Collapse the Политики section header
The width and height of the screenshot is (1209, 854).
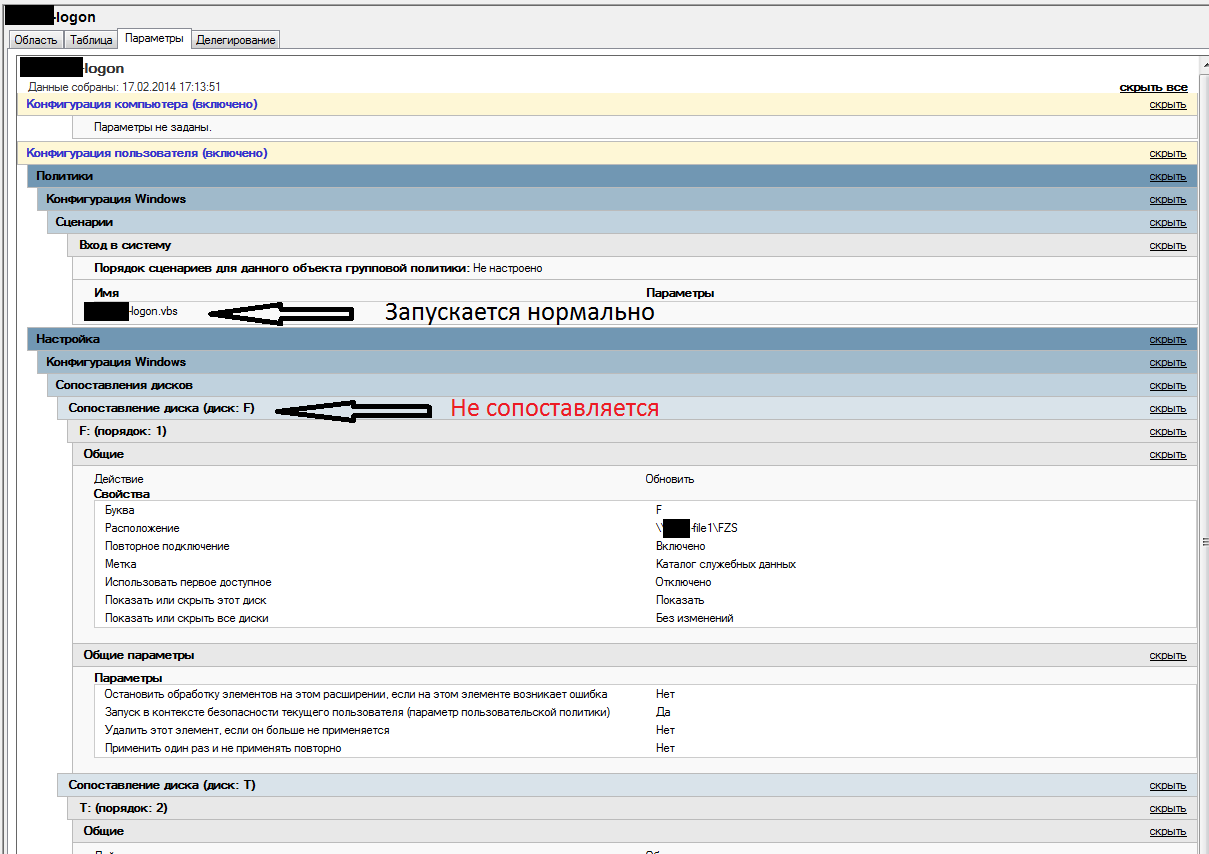[x=64, y=176]
